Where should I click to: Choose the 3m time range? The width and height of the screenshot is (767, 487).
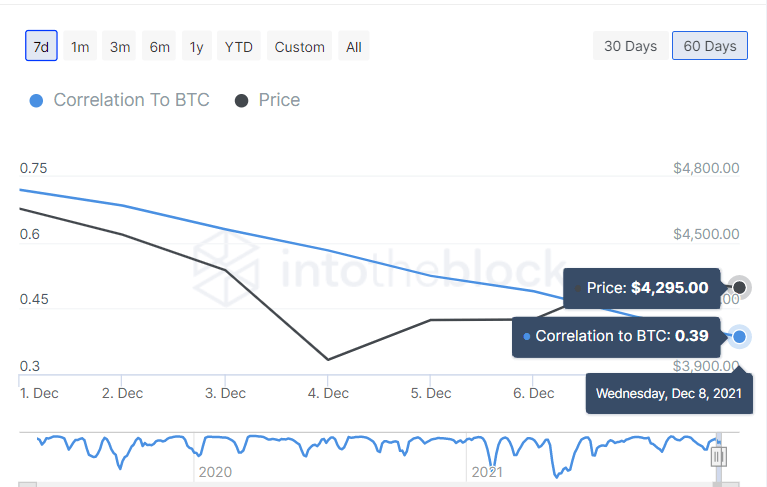pos(120,46)
